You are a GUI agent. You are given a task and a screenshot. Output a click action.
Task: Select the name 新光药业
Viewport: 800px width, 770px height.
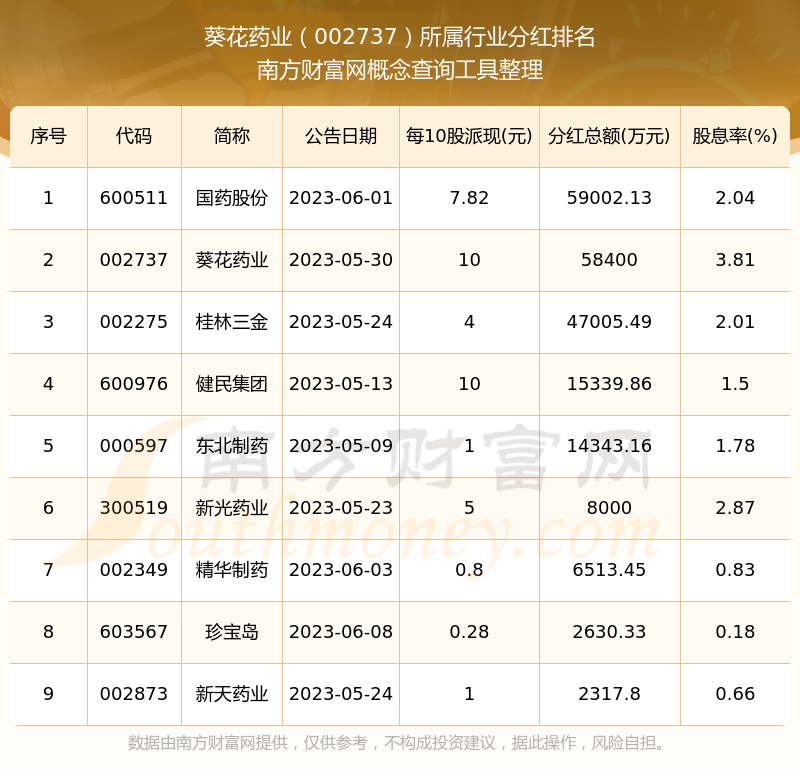(232, 508)
